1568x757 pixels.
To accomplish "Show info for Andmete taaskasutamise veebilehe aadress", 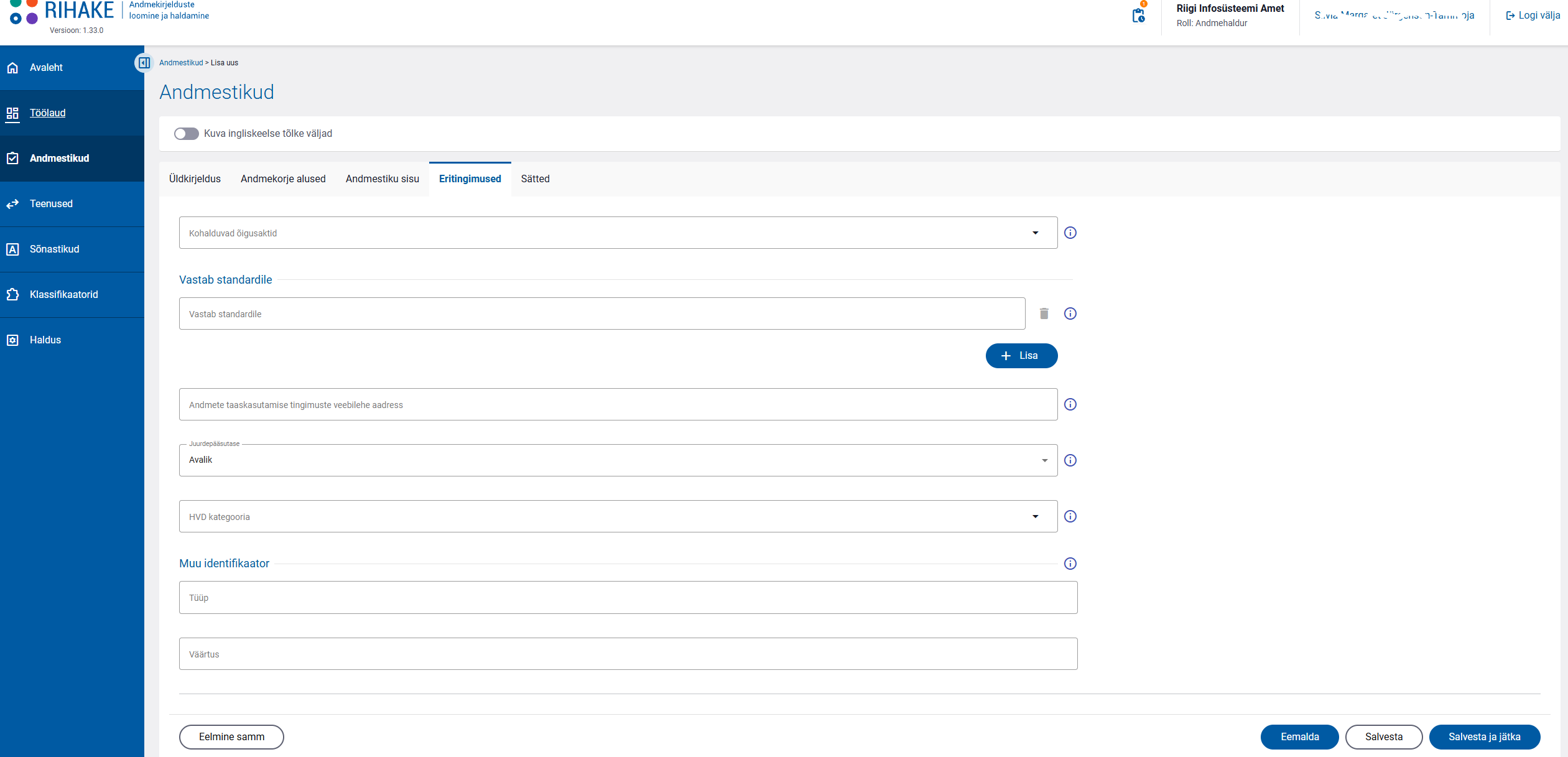I will click(x=1070, y=404).
